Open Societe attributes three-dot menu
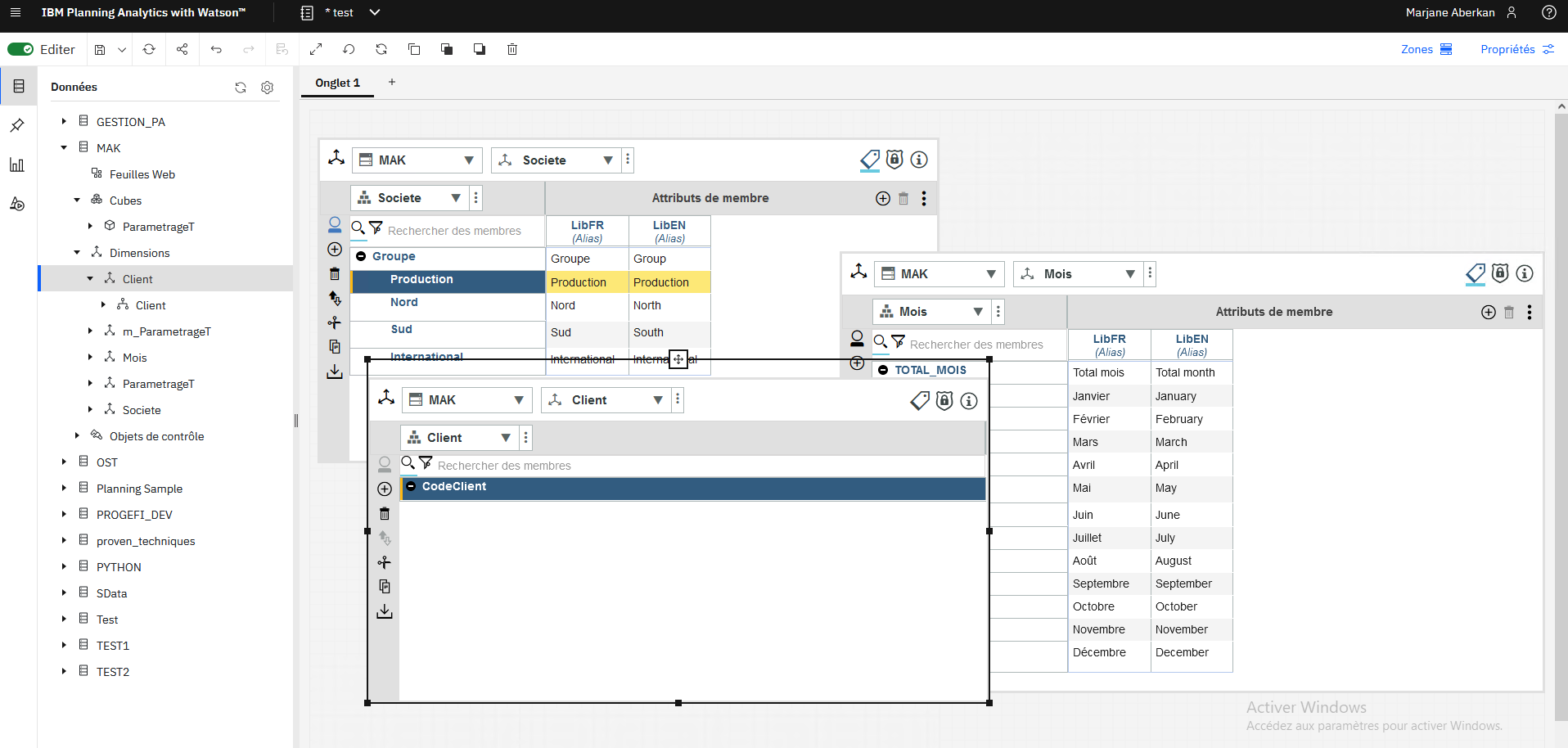The image size is (1568, 748). point(924,198)
